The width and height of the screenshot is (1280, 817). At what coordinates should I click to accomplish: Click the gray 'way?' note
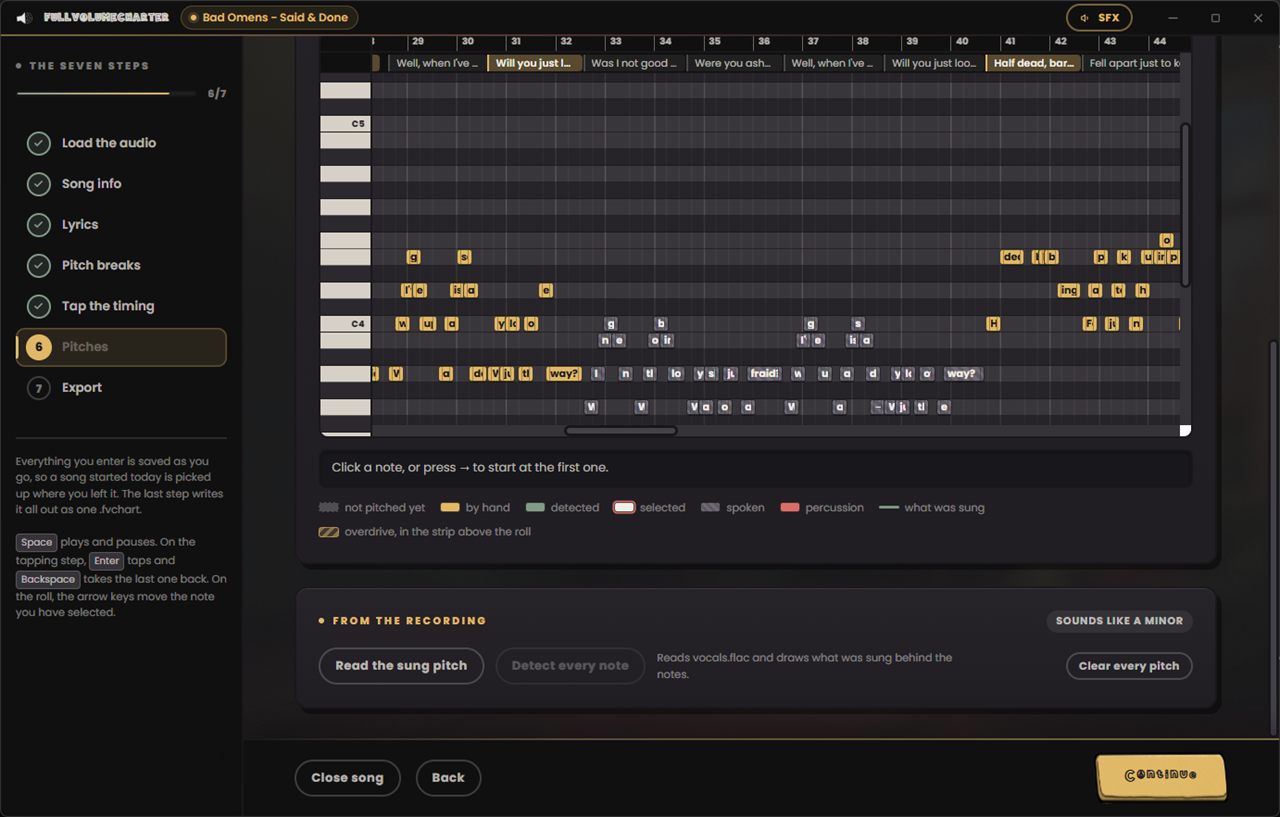962,374
